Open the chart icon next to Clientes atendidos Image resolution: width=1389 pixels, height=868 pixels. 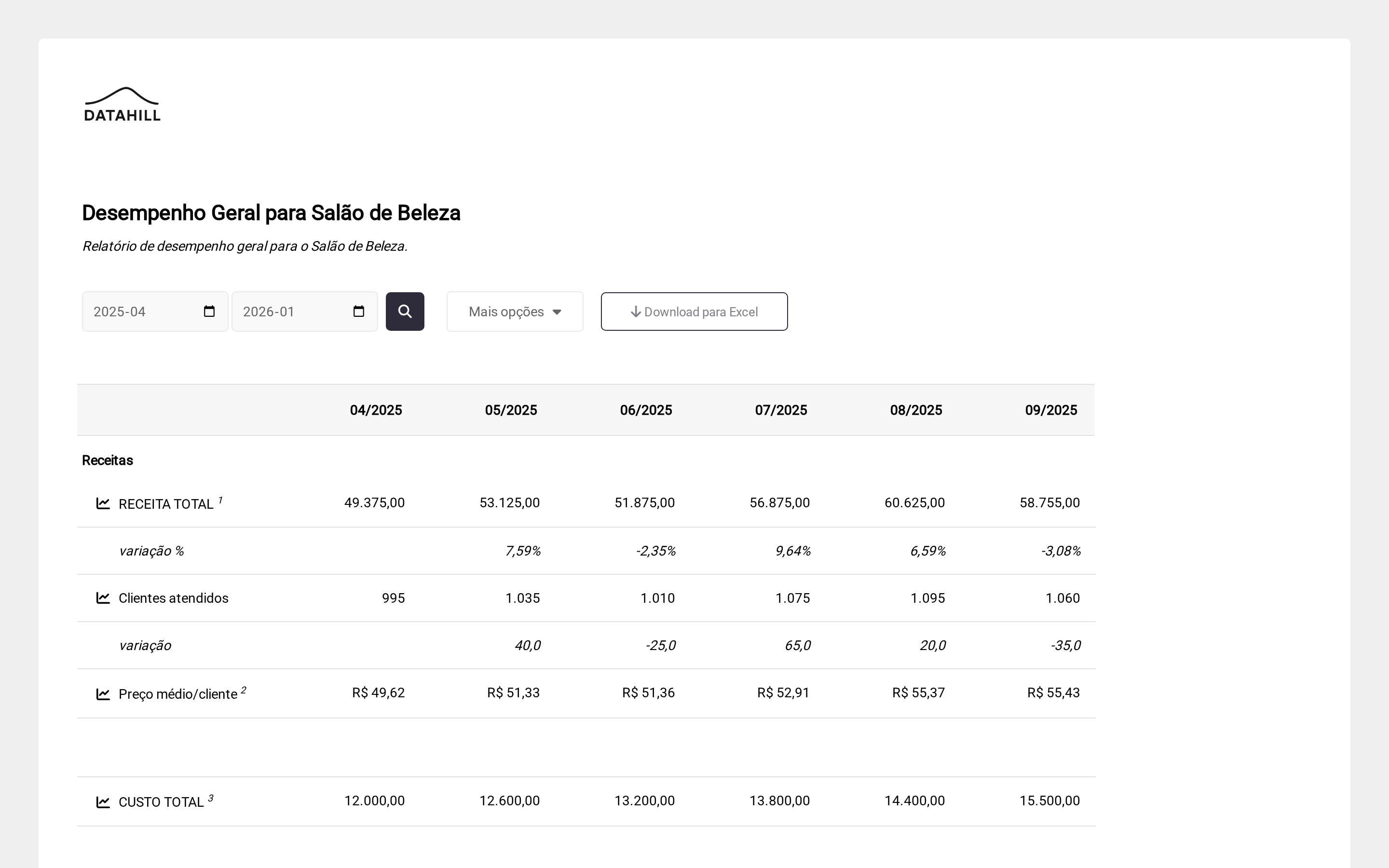[103, 597]
